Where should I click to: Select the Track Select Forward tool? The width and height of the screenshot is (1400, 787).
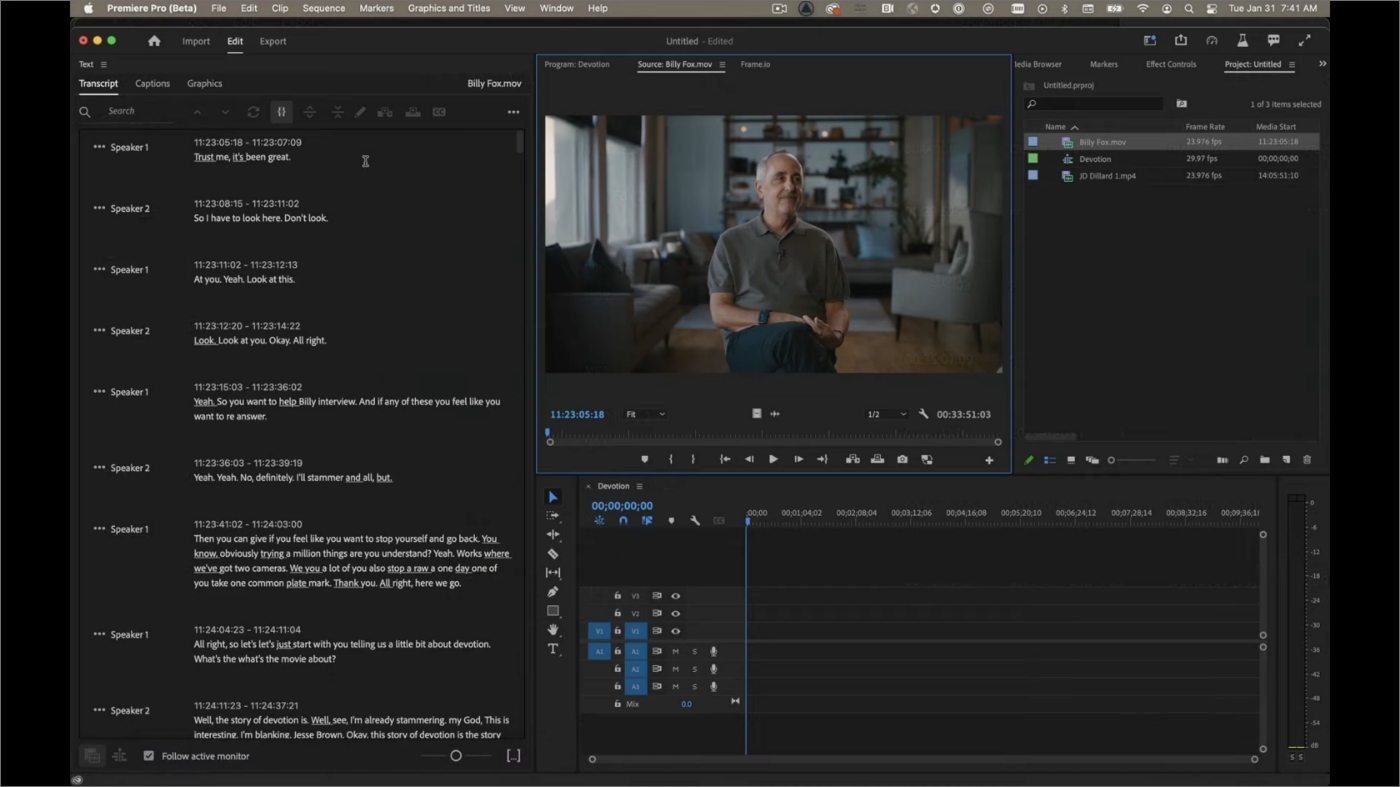pyautogui.click(x=553, y=516)
